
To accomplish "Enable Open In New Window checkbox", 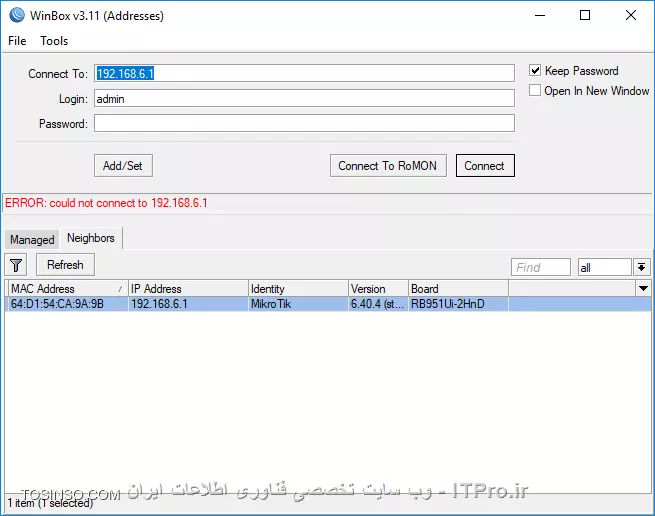I will (x=535, y=90).
